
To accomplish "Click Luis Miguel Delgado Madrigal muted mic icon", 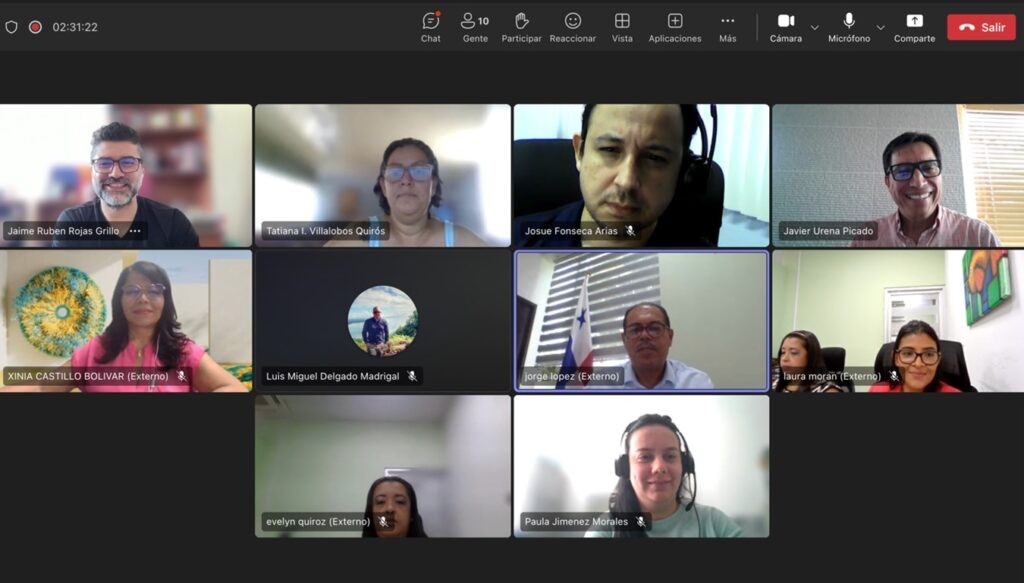I will (412, 376).
